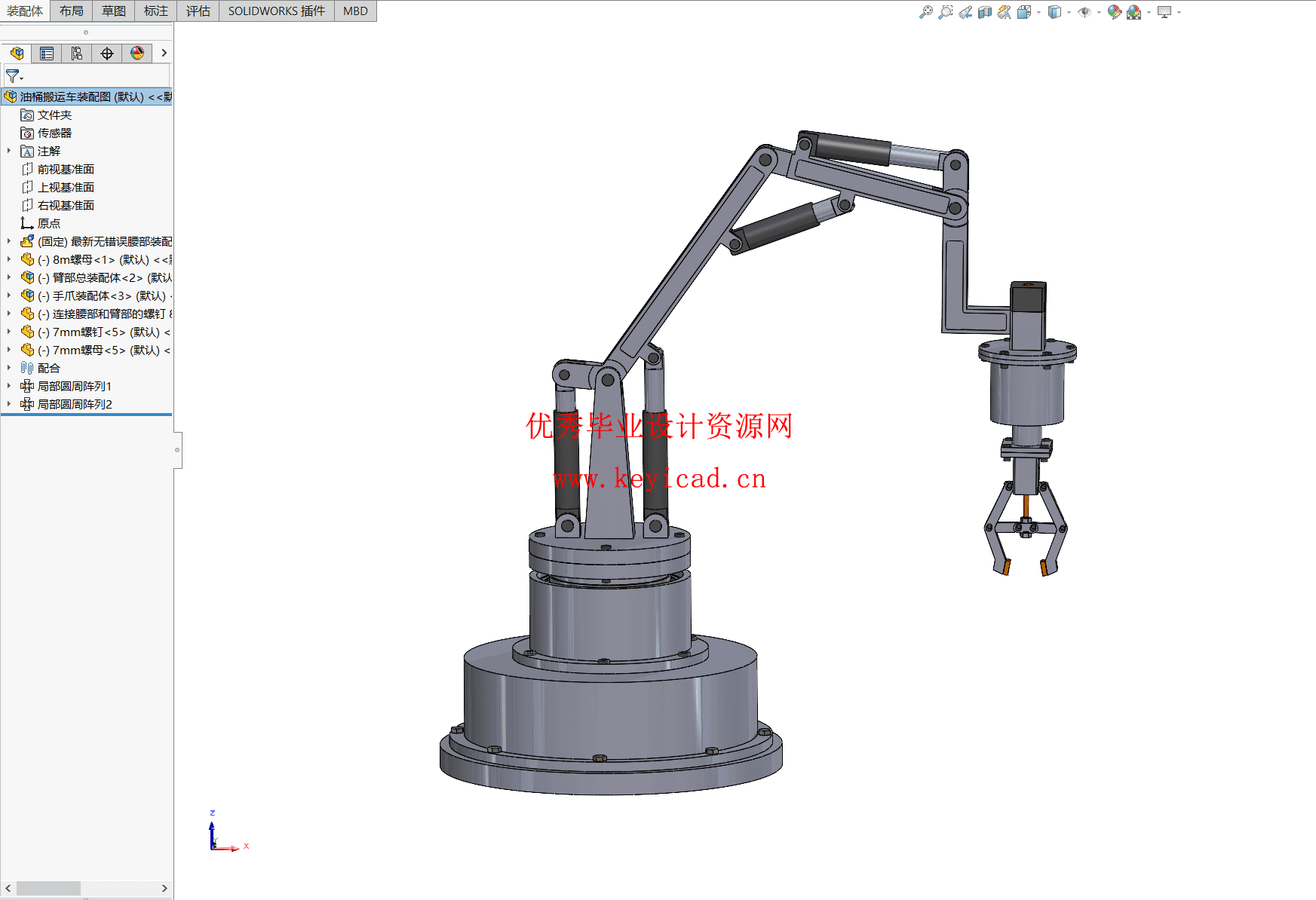Click the tree filter funnel icon
The image size is (1316, 900).
click(x=14, y=76)
